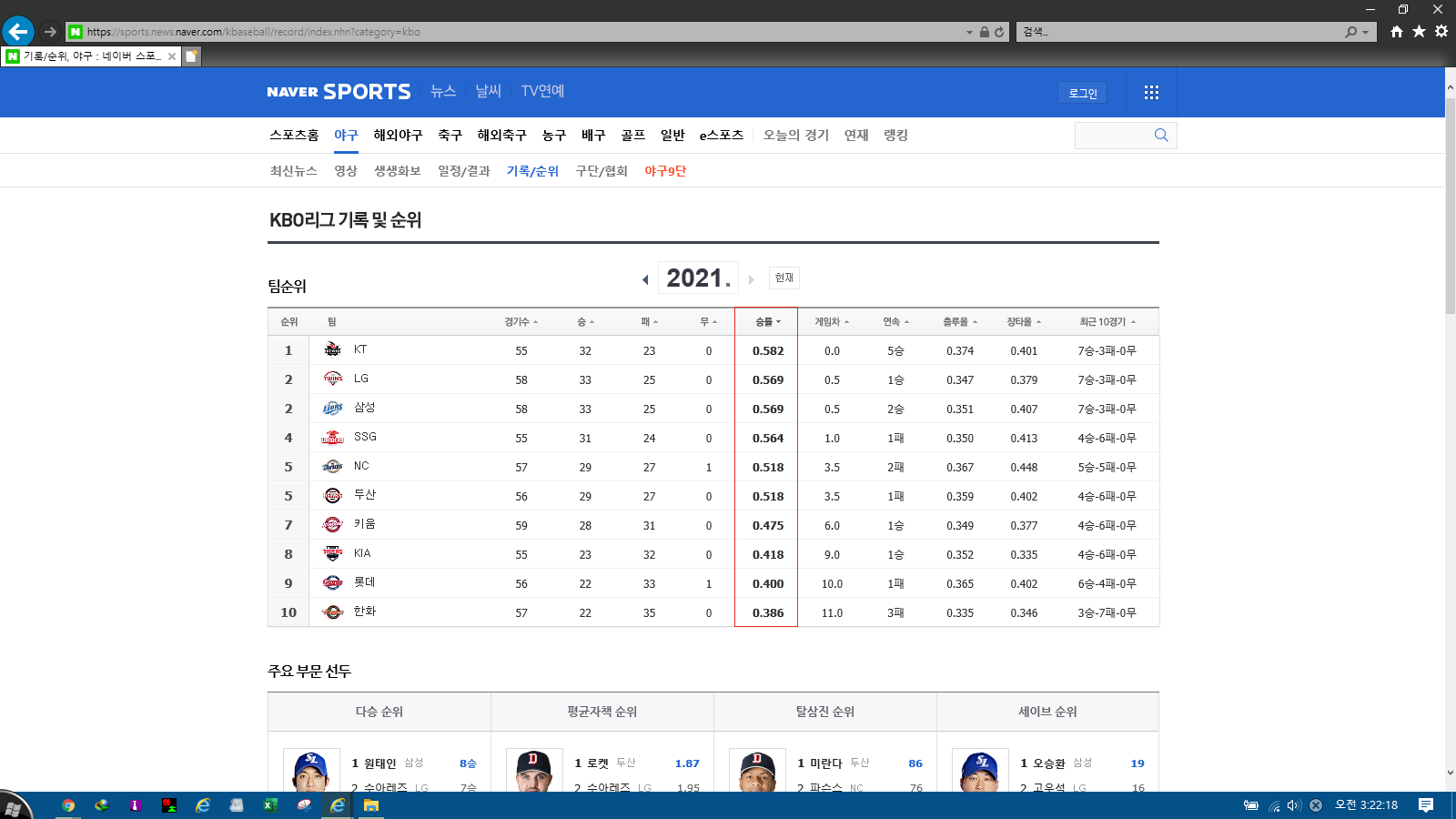Sort table by 경기수 column

coord(521,321)
